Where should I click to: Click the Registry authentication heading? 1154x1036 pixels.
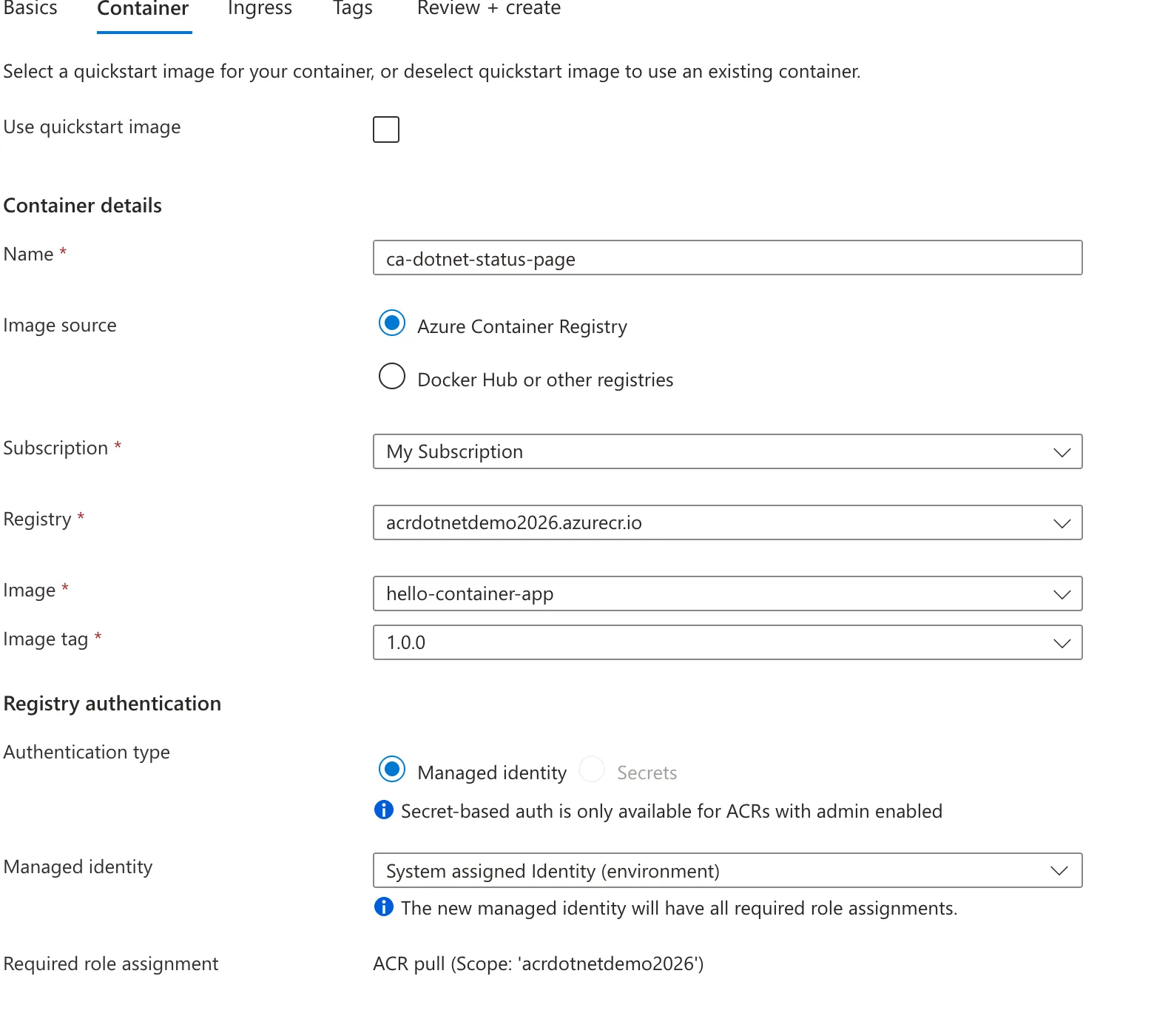112,704
